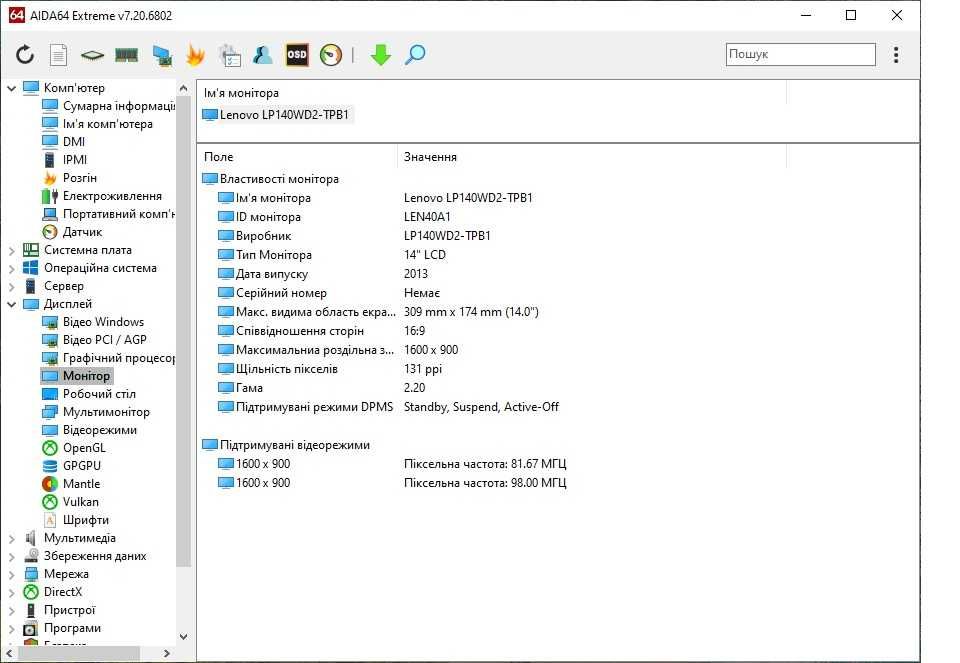Click the Пошук search field
The height and width of the screenshot is (663, 960).
(x=800, y=54)
